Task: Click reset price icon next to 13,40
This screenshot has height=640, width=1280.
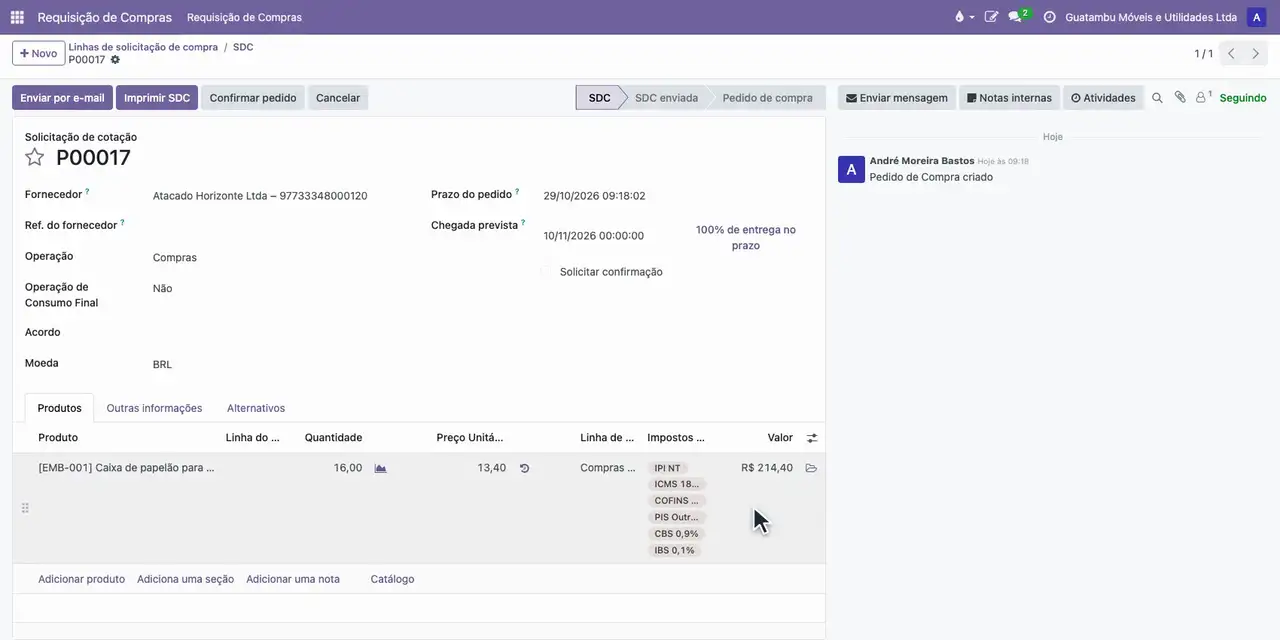Action: (x=525, y=468)
